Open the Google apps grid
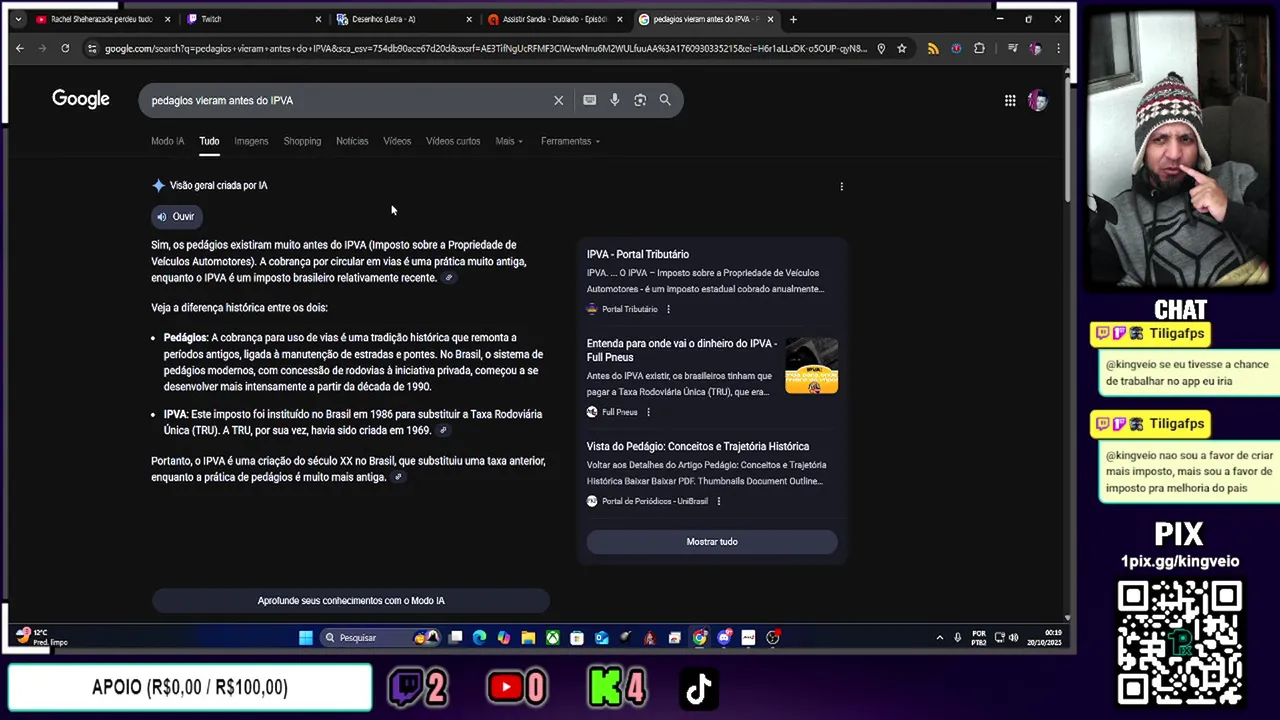The height and width of the screenshot is (720, 1280). click(x=1010, y=100)
